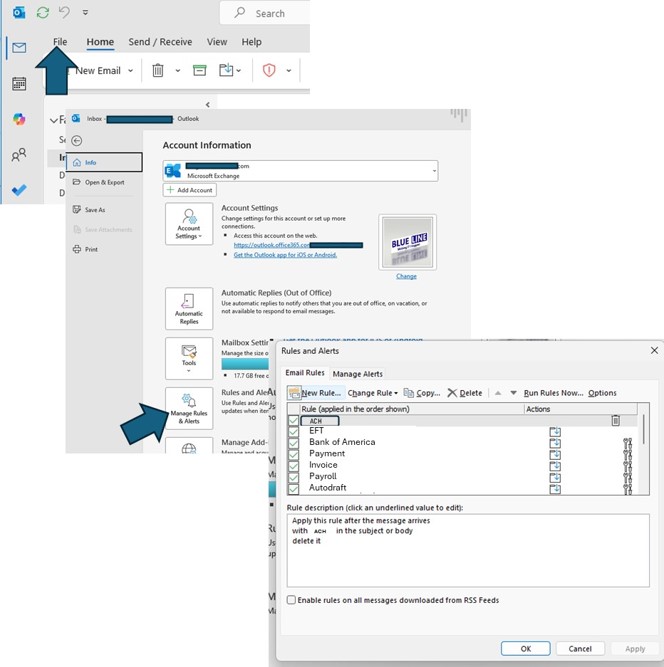Switch to the Manage Alerts tab
664x667 pixels.
tap(358, 374)
